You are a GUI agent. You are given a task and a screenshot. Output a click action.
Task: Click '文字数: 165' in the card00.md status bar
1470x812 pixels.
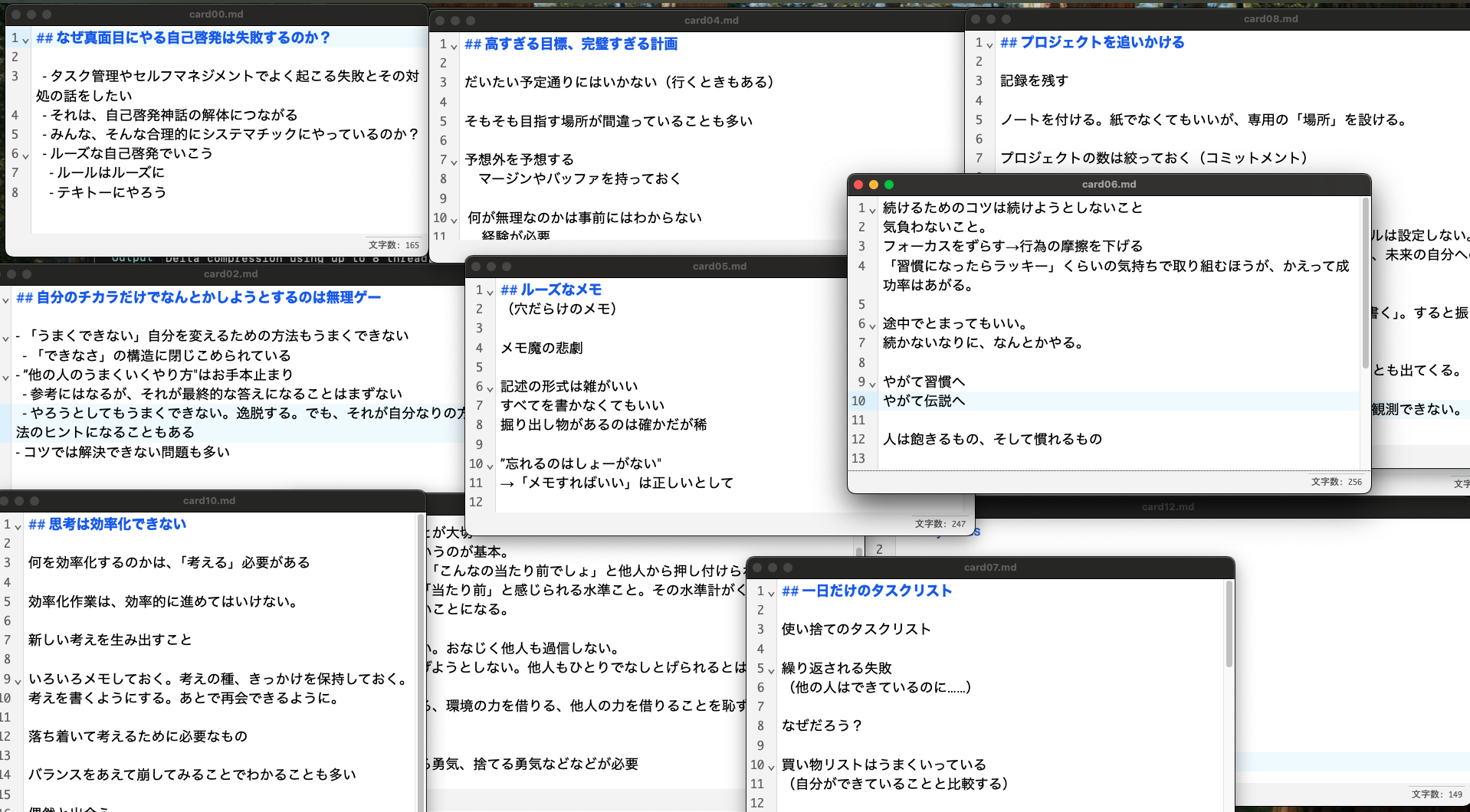click(x=394, y=245)
